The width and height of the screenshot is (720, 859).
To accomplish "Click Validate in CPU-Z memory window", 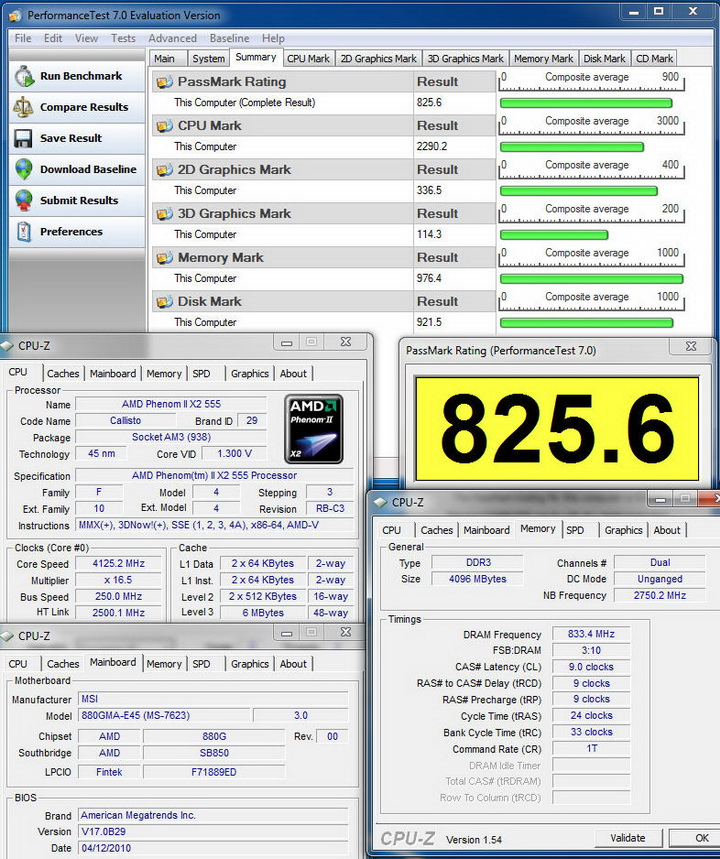I will point(628,838).
